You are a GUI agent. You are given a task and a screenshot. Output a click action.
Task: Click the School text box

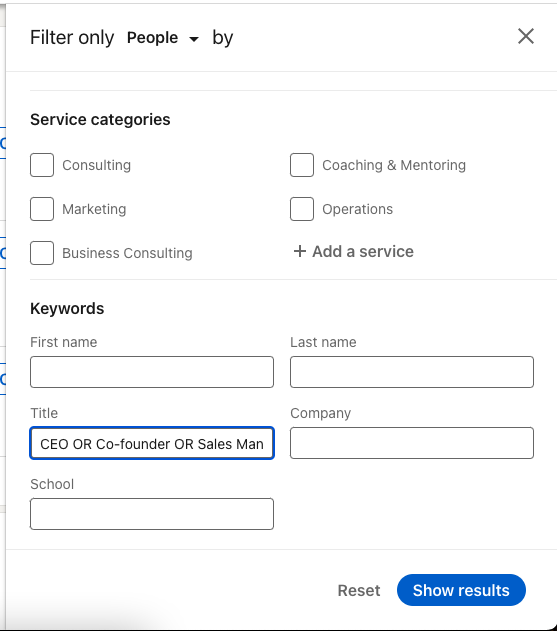(x=152, y=514)
